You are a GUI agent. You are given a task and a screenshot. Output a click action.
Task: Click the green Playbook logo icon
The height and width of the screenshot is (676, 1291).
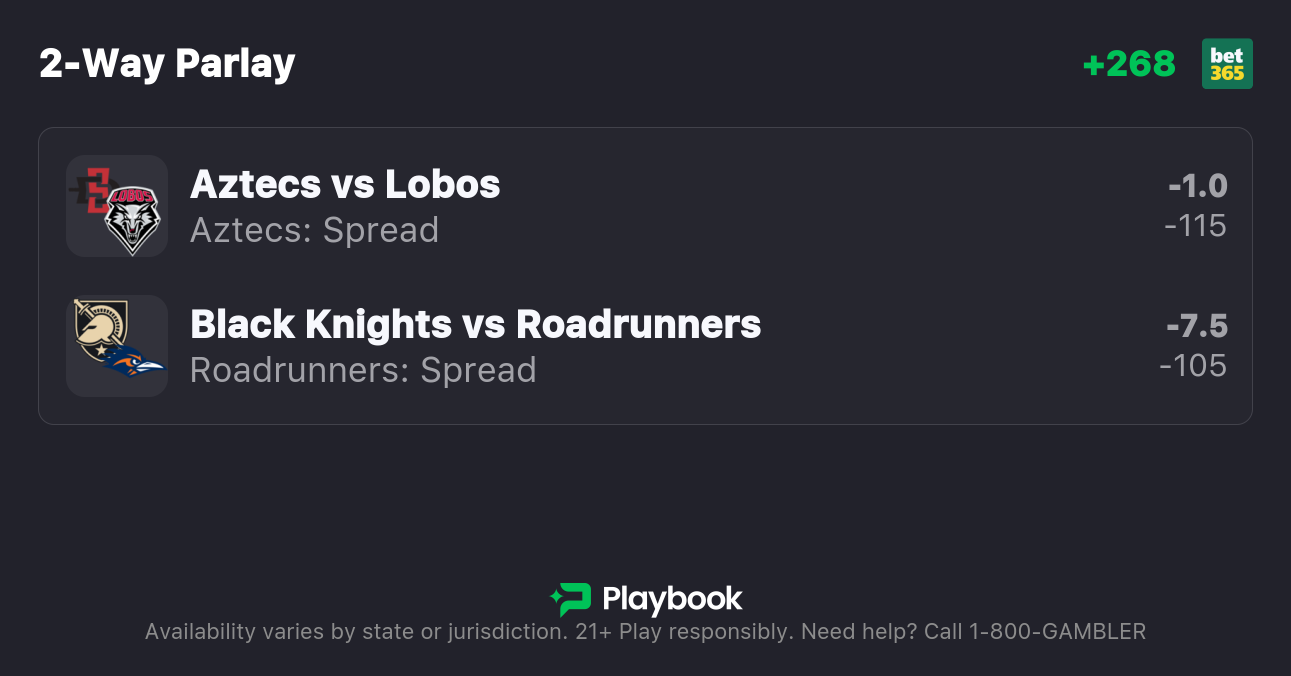pos(571,599)
